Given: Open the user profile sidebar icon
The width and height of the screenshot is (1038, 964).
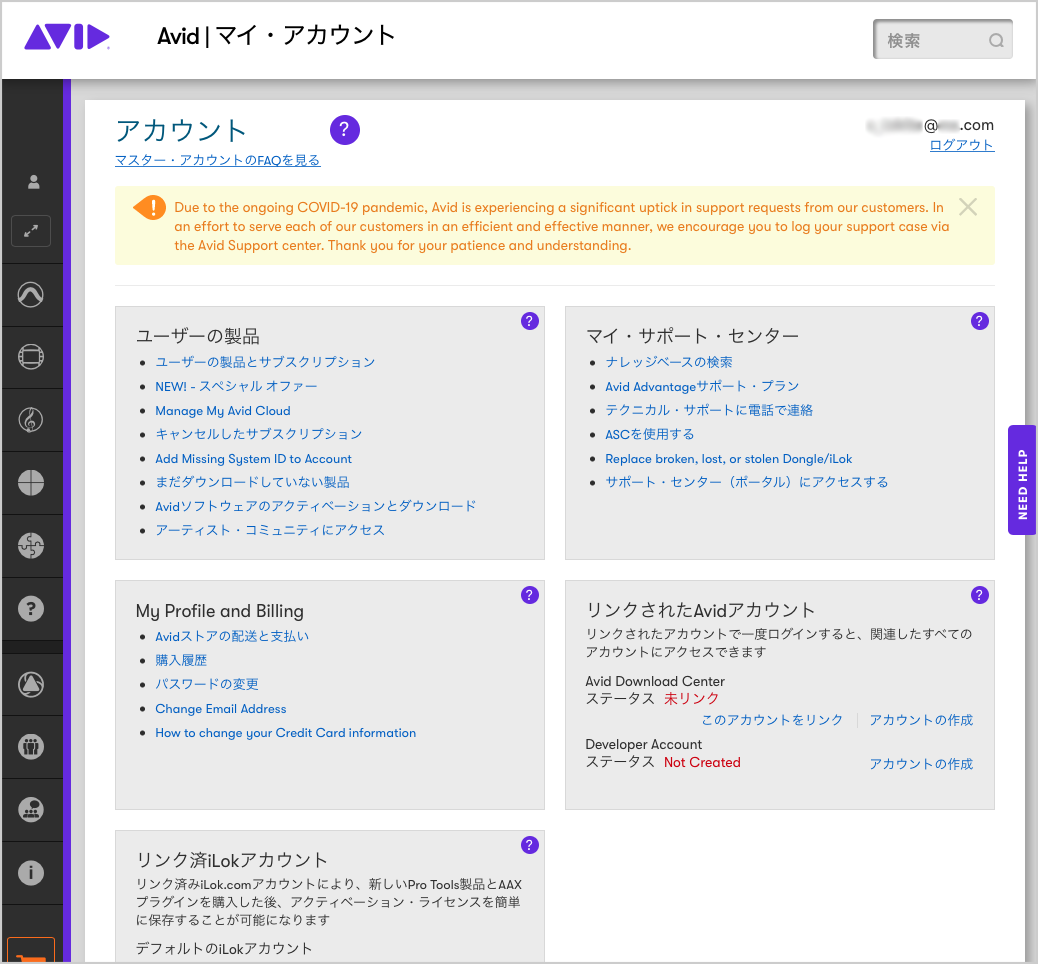Looking at the screenshot, I should coord(33,182).
